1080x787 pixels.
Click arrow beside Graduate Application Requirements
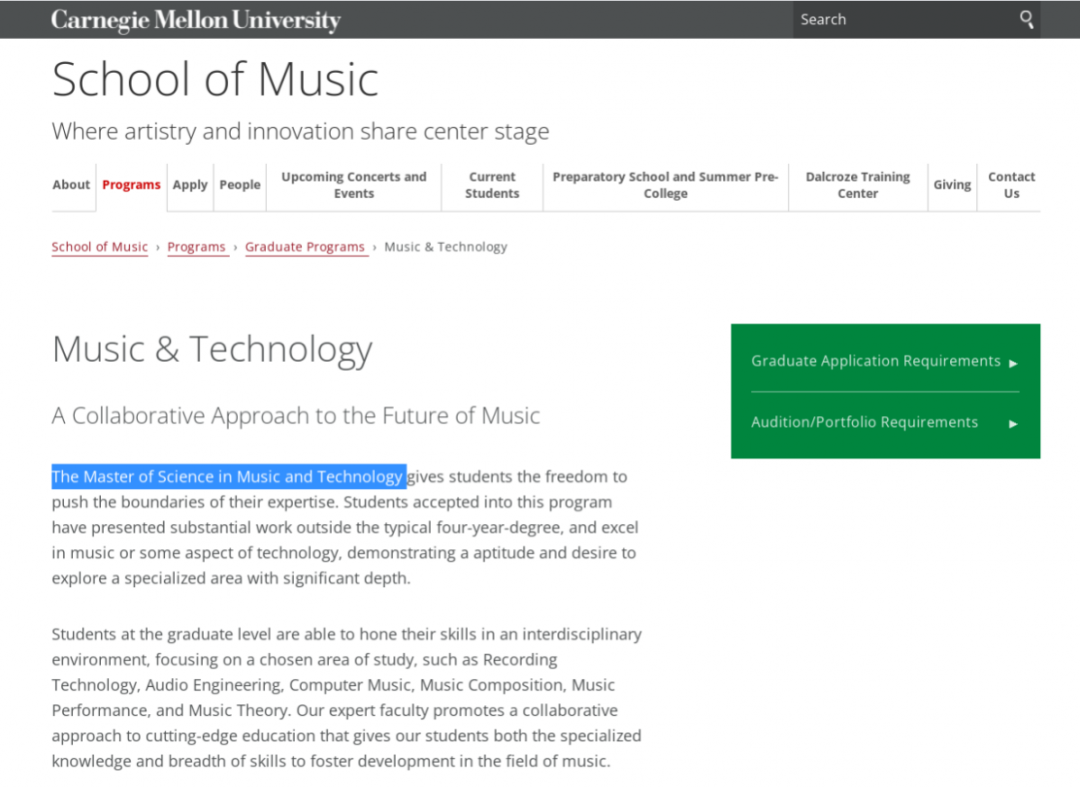1013,363
